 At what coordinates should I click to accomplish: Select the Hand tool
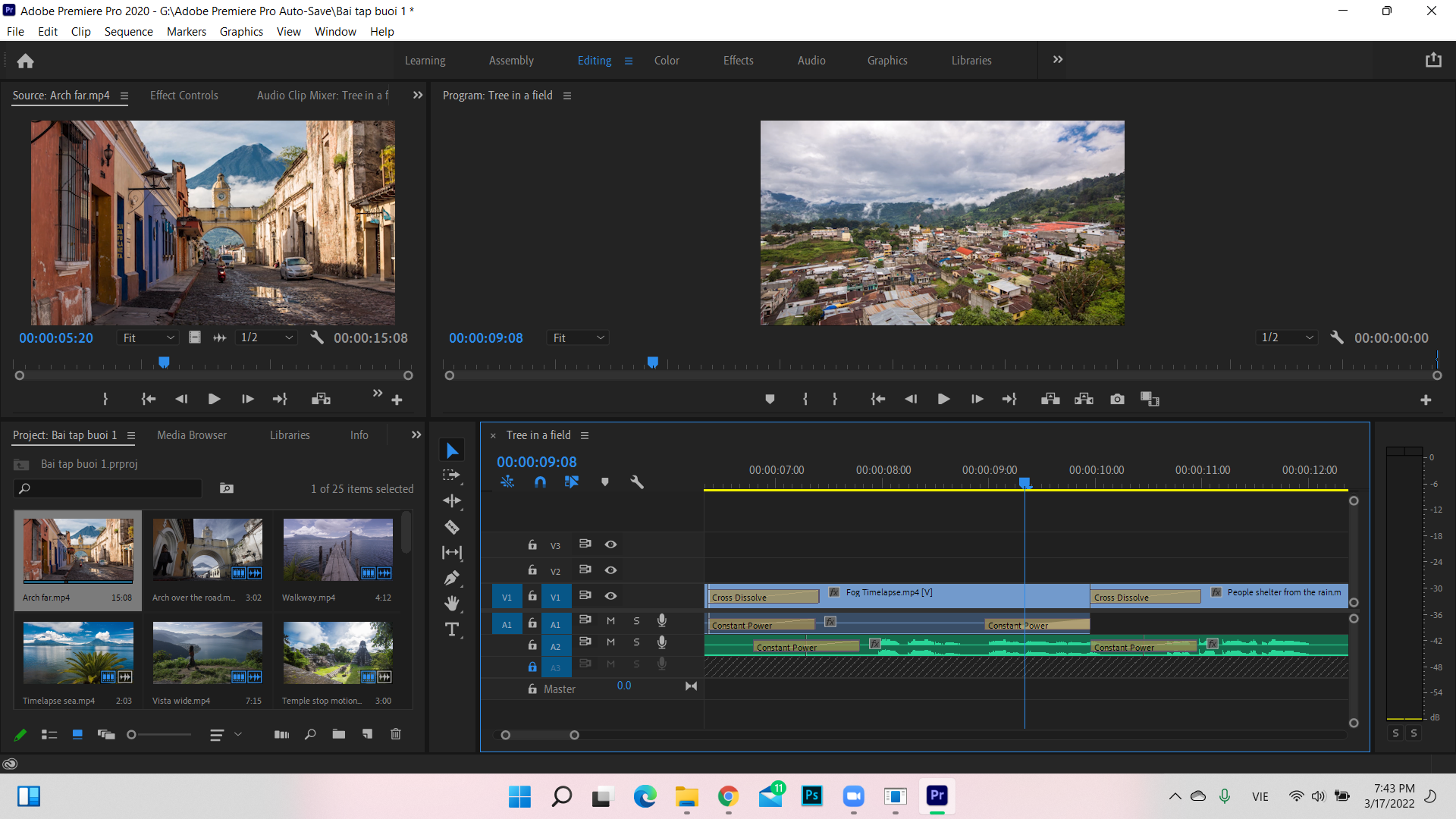coord(452,604)
